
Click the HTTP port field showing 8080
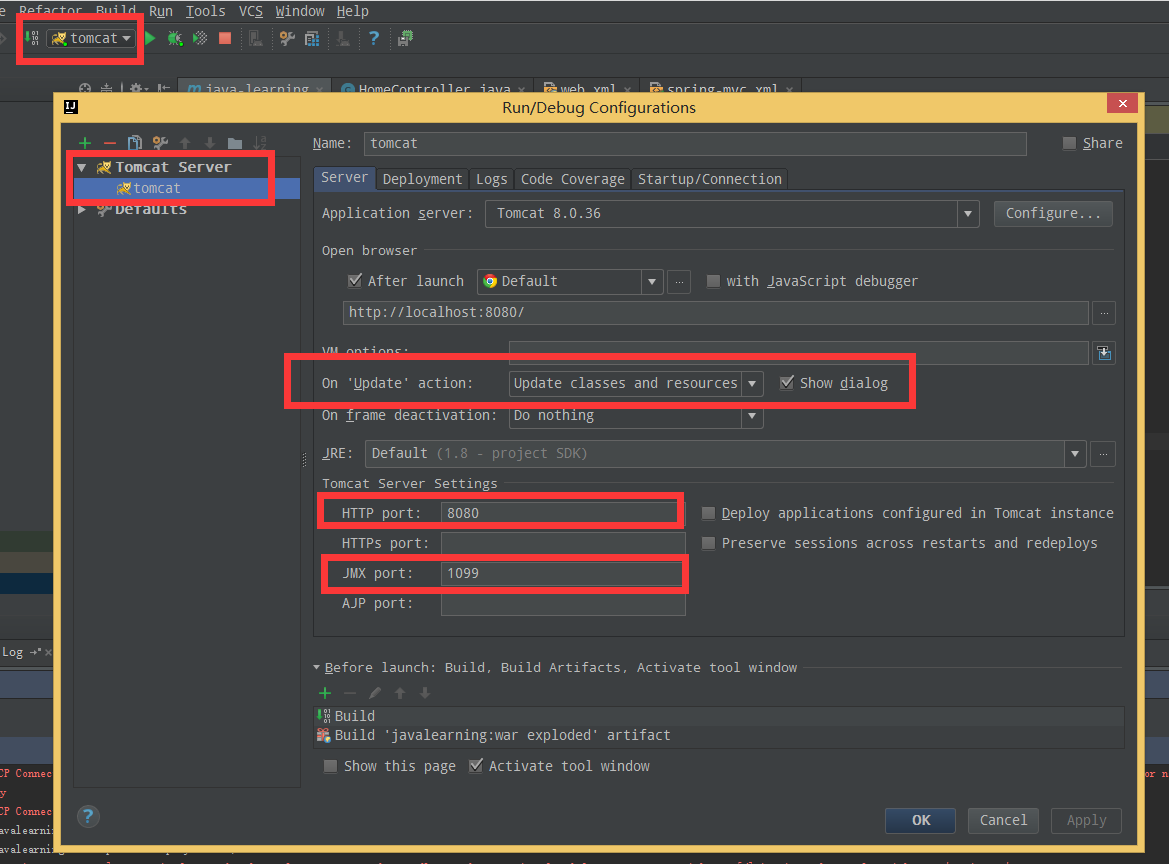[562, 513]
